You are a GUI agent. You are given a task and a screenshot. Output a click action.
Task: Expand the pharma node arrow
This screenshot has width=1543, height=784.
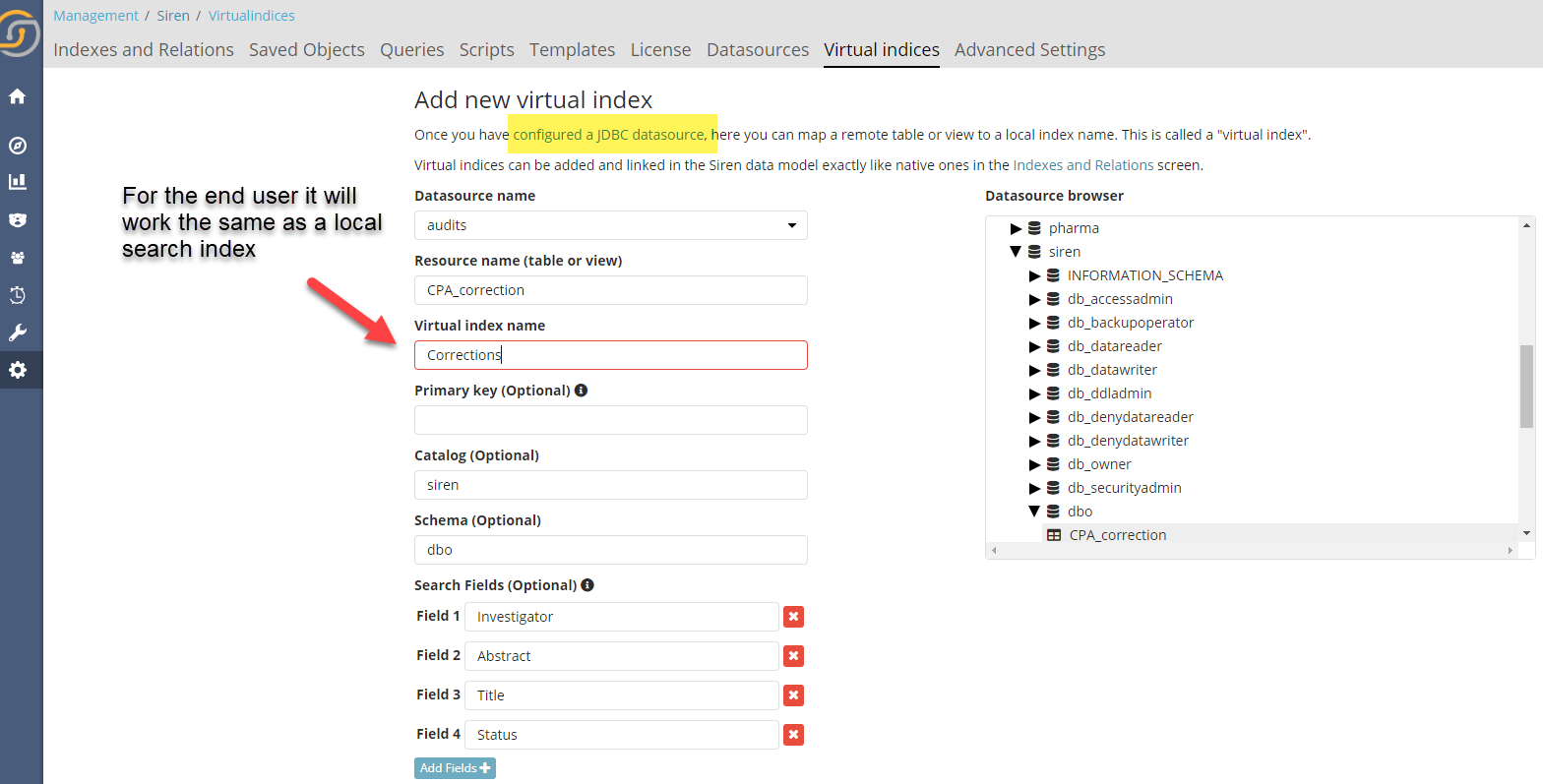tap(1017, 228)
